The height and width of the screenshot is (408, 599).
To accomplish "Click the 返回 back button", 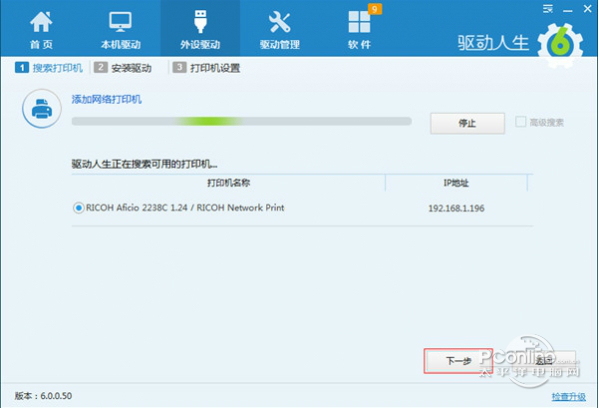I will pos(543,361).
